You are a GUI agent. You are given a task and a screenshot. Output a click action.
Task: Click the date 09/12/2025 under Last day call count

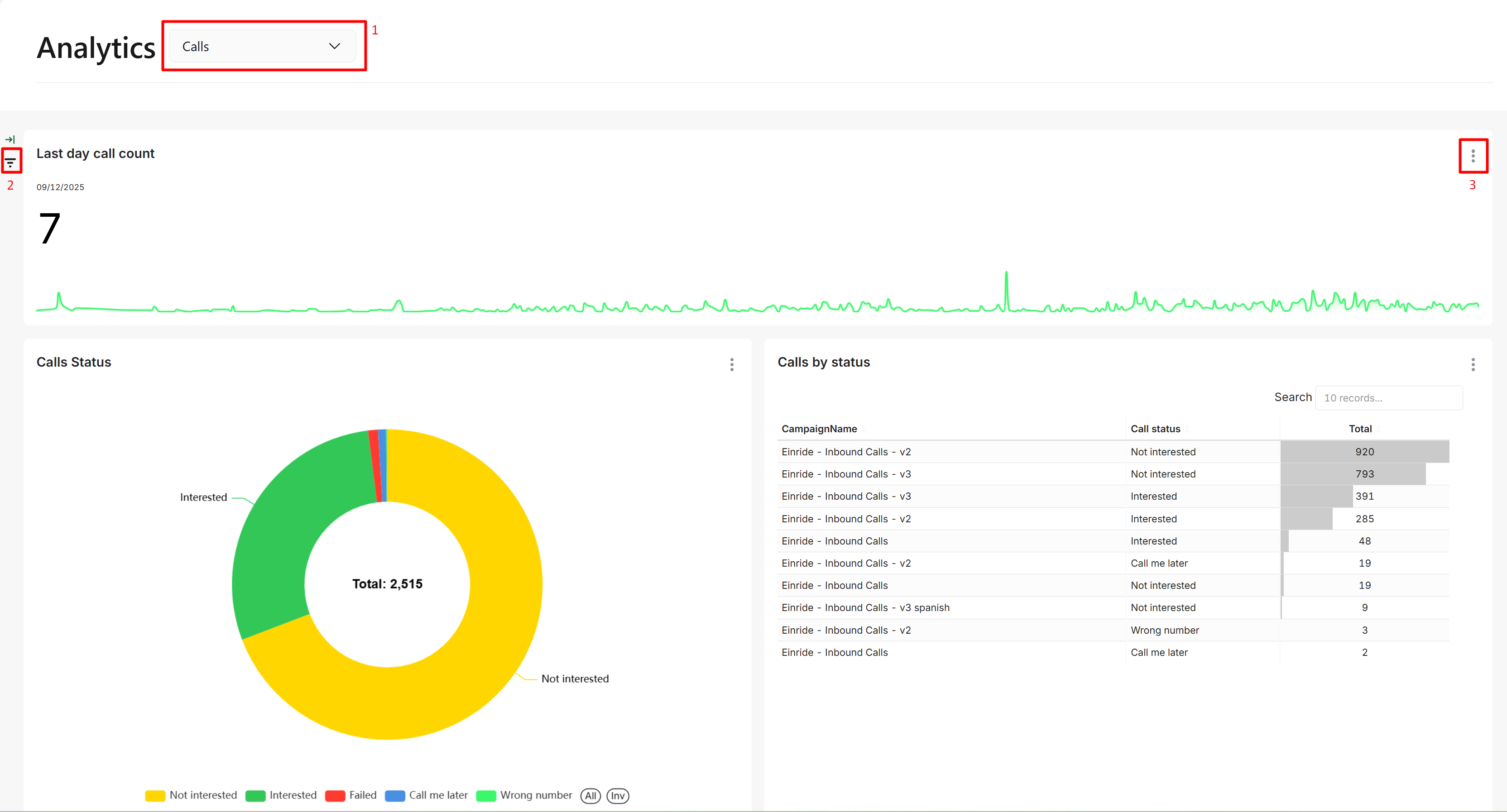pos(60,186)
